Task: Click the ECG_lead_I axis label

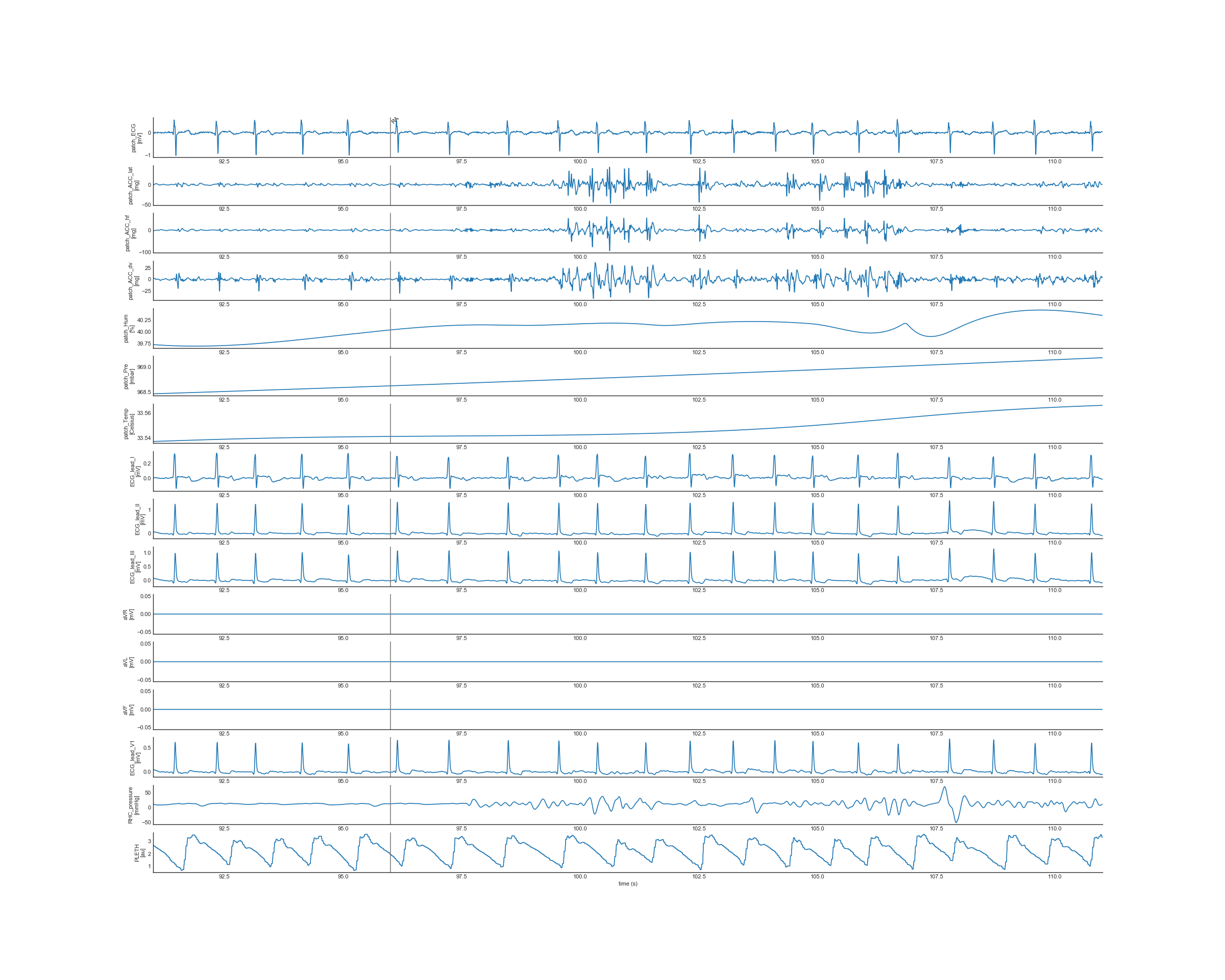Action: (135, 472)
